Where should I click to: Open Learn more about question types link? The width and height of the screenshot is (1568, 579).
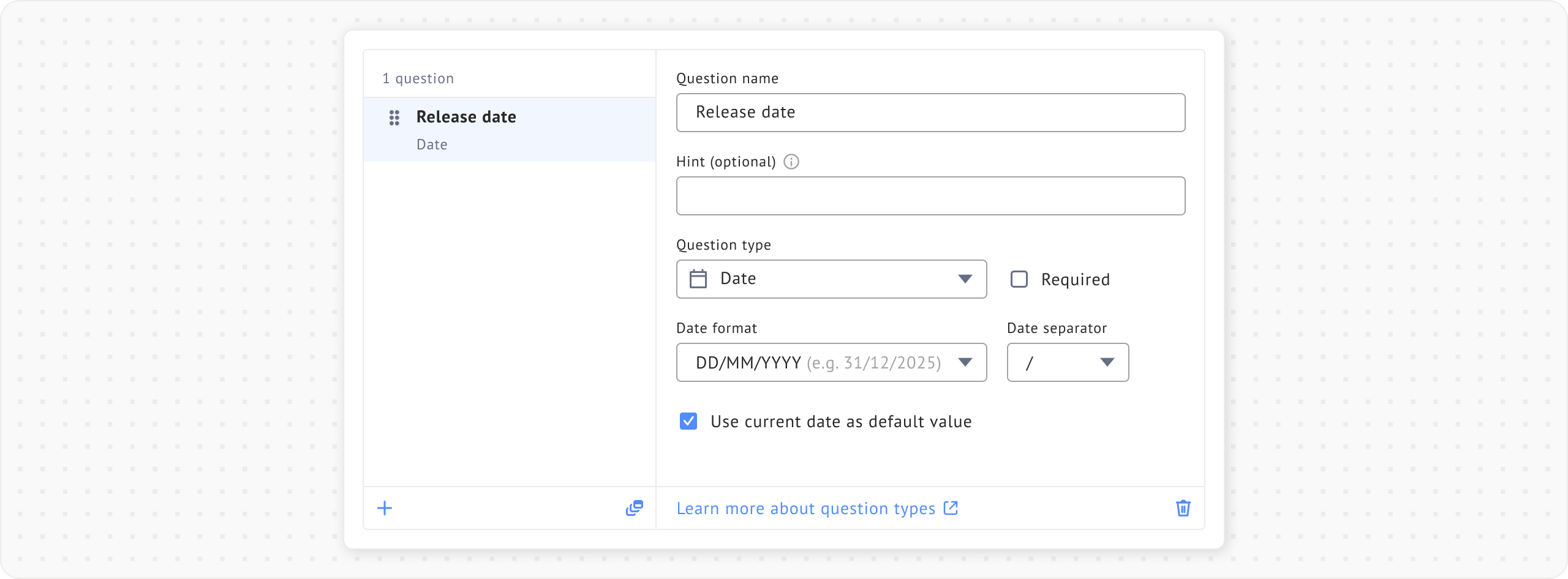coord(805,509)
